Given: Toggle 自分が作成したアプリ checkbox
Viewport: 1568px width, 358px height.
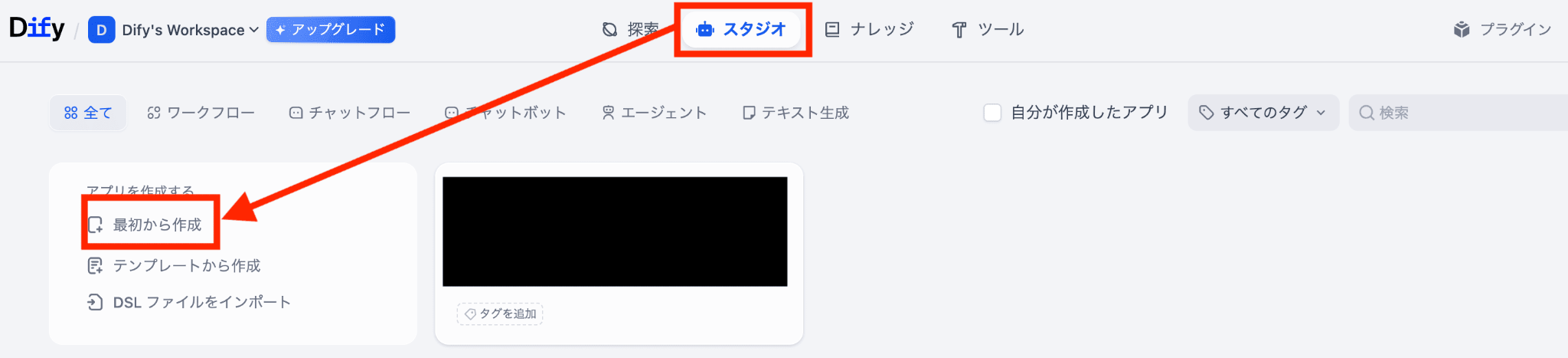Looking at the screenshot, I should click(992, 113).
